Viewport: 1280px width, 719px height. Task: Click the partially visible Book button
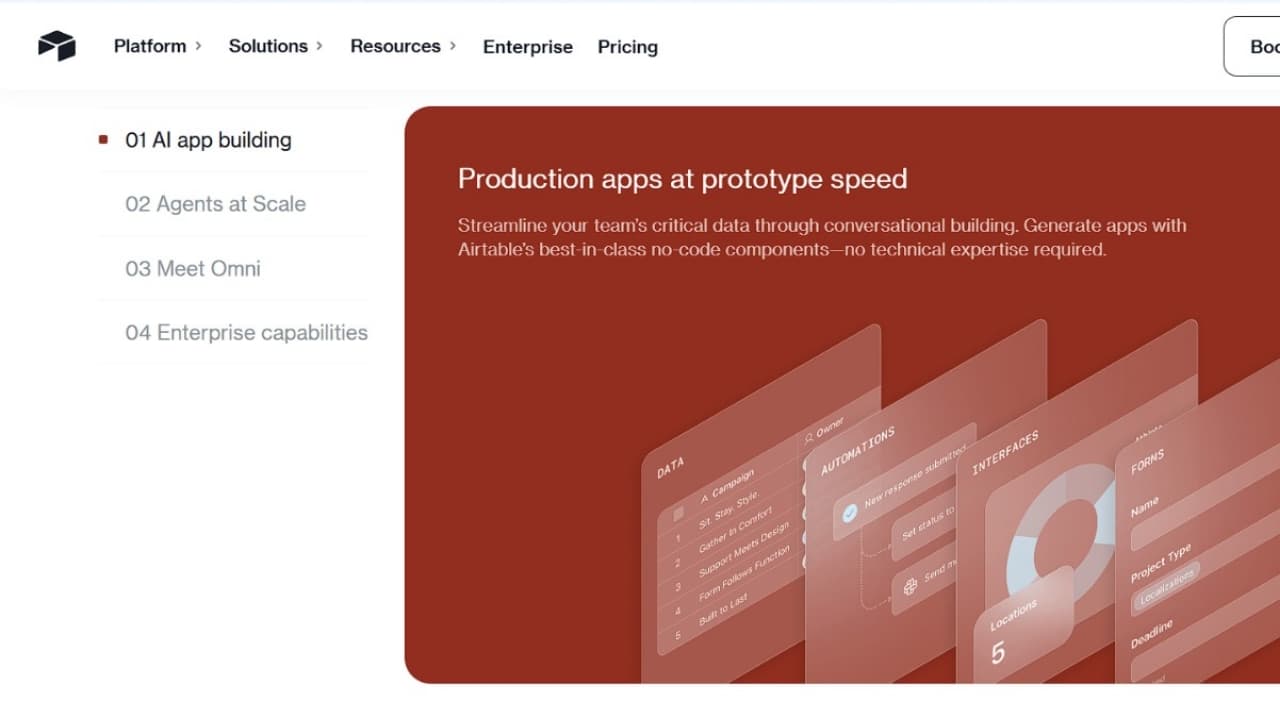(x=1252, y=46)
